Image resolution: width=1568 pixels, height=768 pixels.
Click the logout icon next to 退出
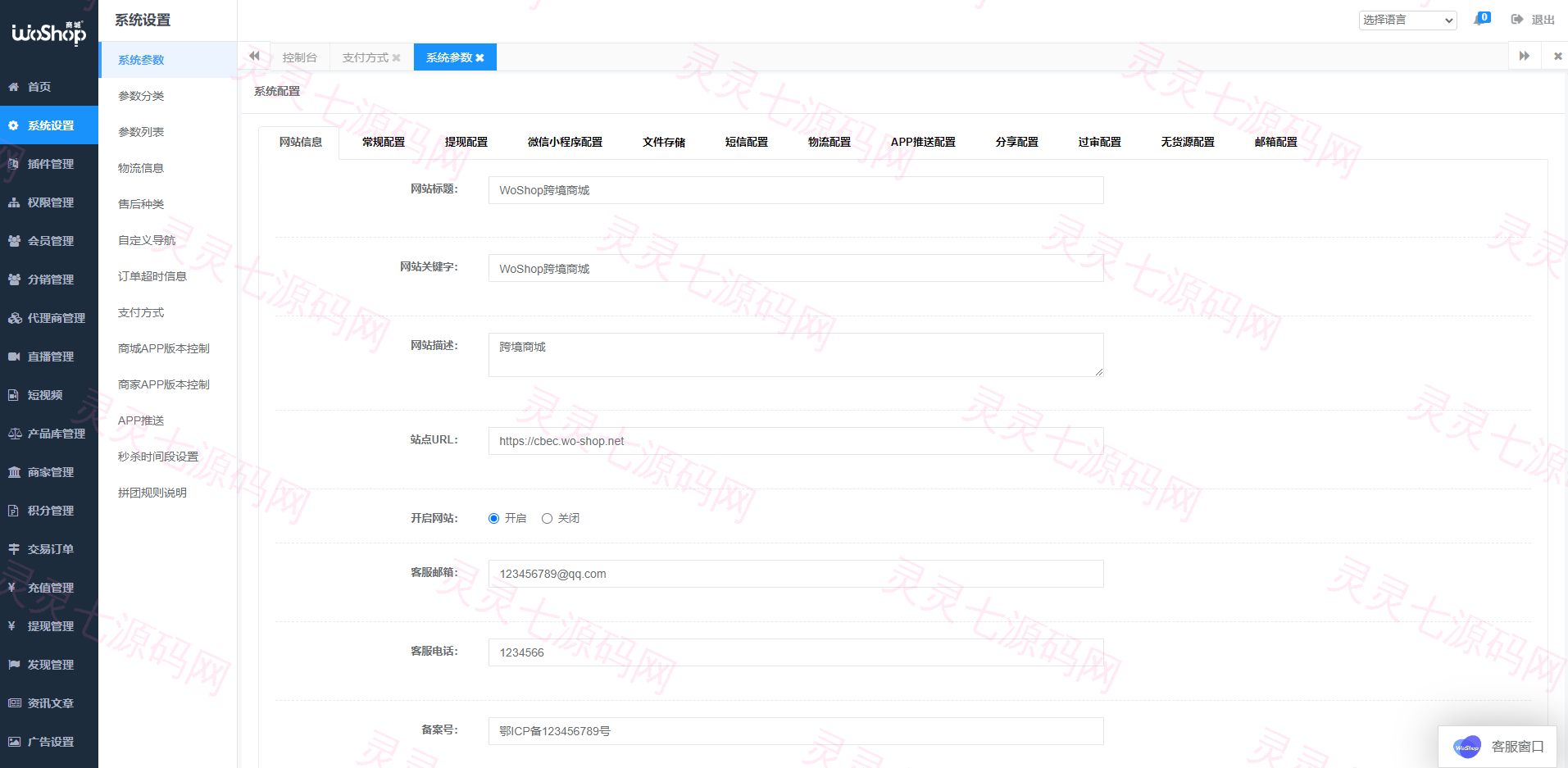click(1517, 20)
